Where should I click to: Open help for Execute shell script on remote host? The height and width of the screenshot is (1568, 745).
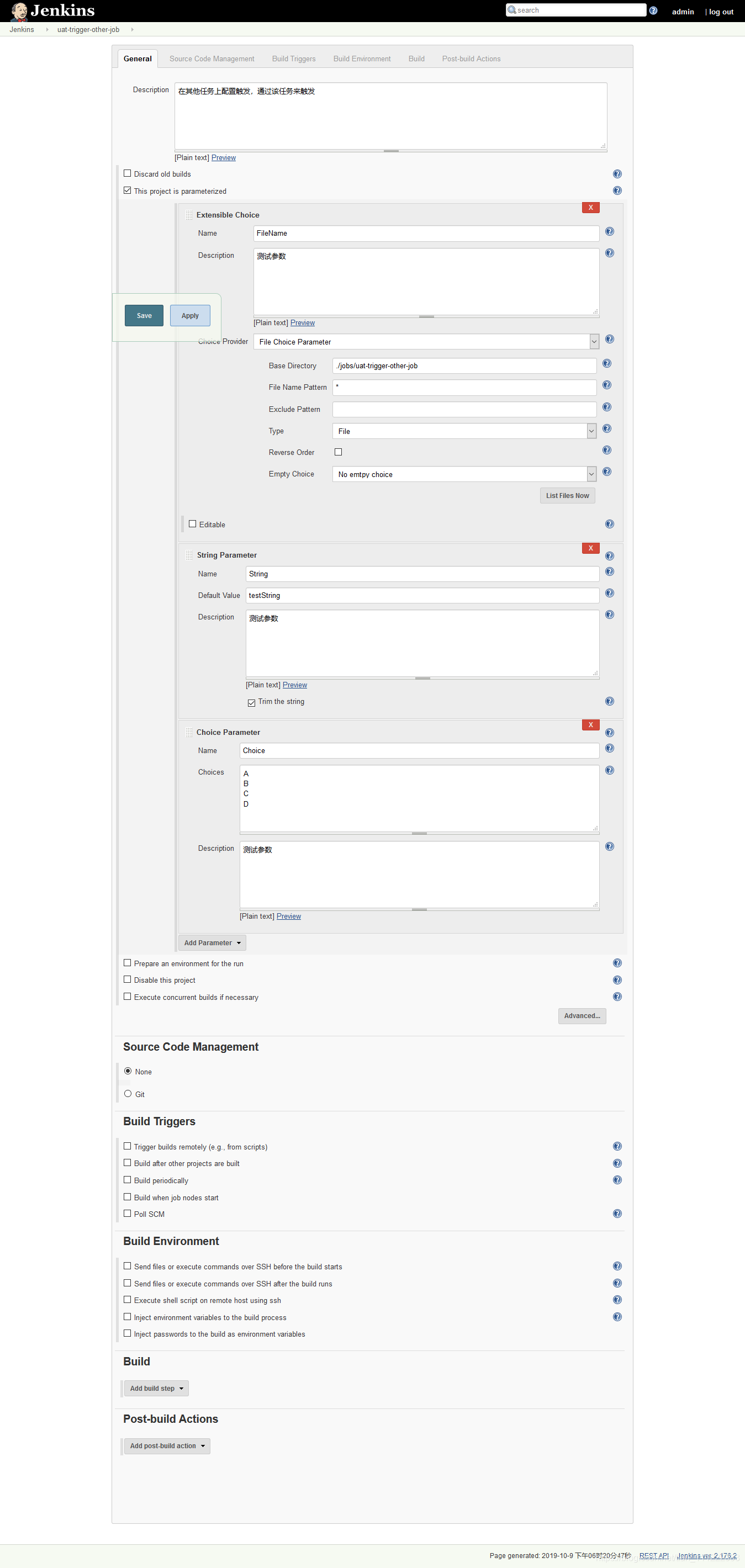(617, 1300)
